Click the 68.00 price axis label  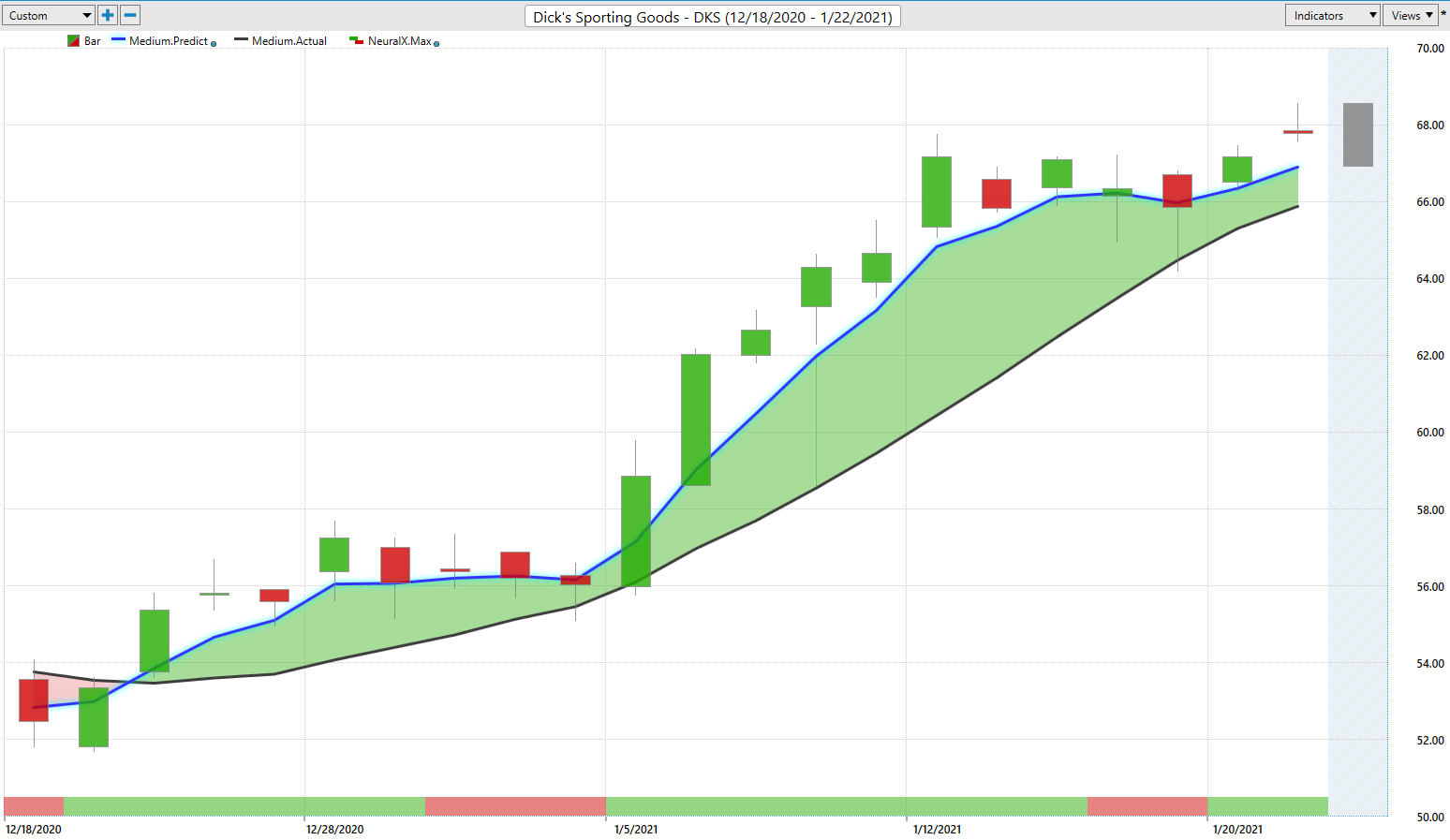(x=1429, y=125)
